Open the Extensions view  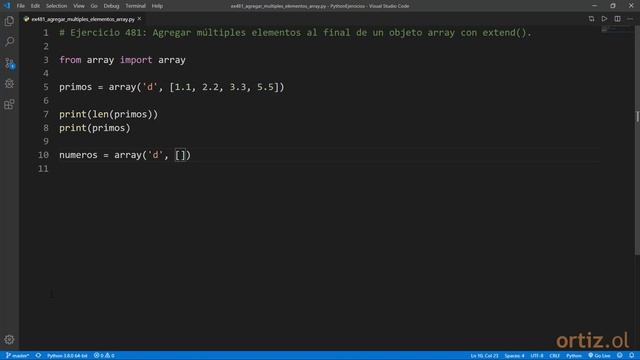[x=9, y=104]
